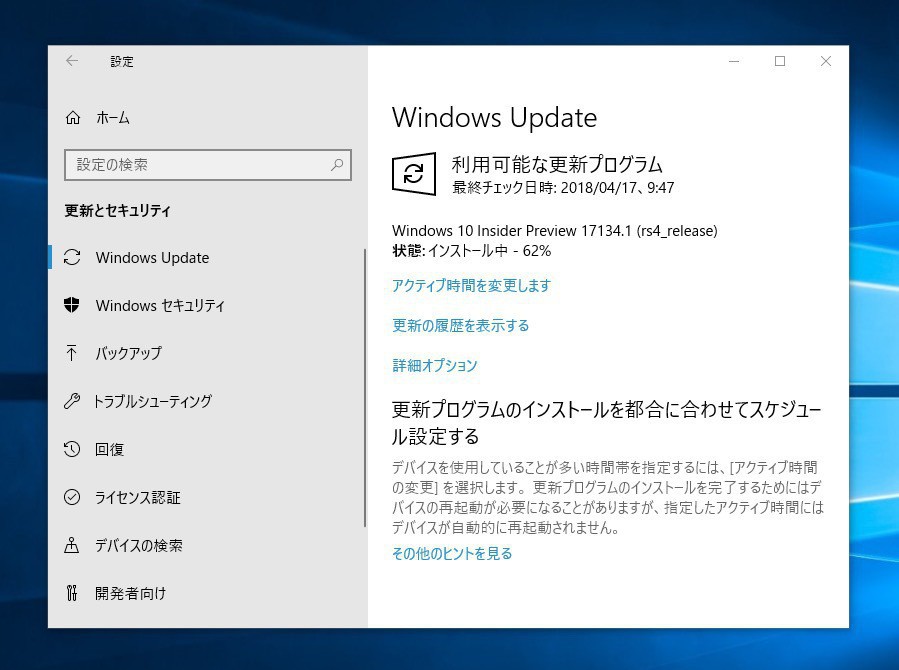
Task: Open アクティブ時間を変更します link
Action: [x=470, y=286]
